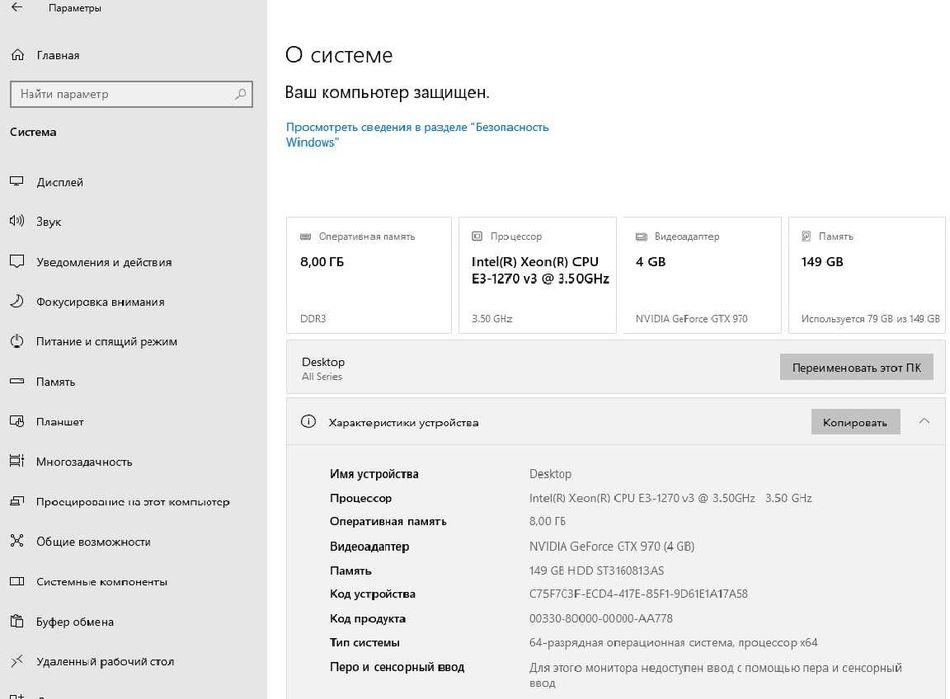Image resolution: width=950 pixels, height=699 pixels.
Task: Select the NVIDIA GeForce GTX 970 (4 GB) value
Action: tap(611, 546)
